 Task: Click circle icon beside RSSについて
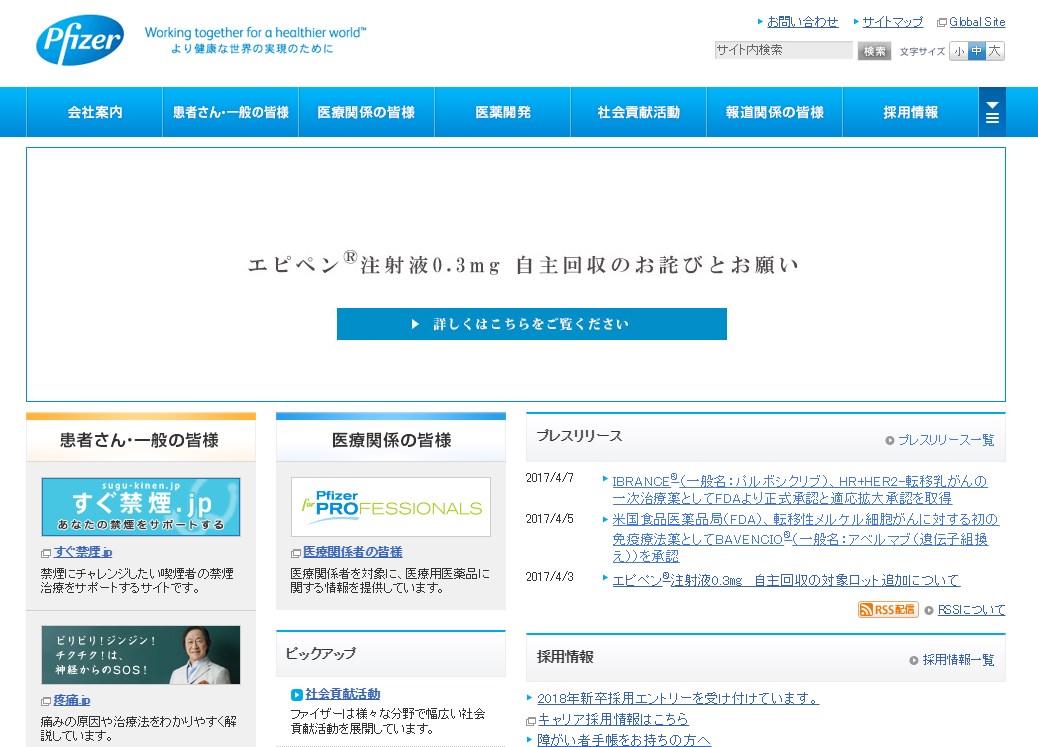click(x=929, y=611)
